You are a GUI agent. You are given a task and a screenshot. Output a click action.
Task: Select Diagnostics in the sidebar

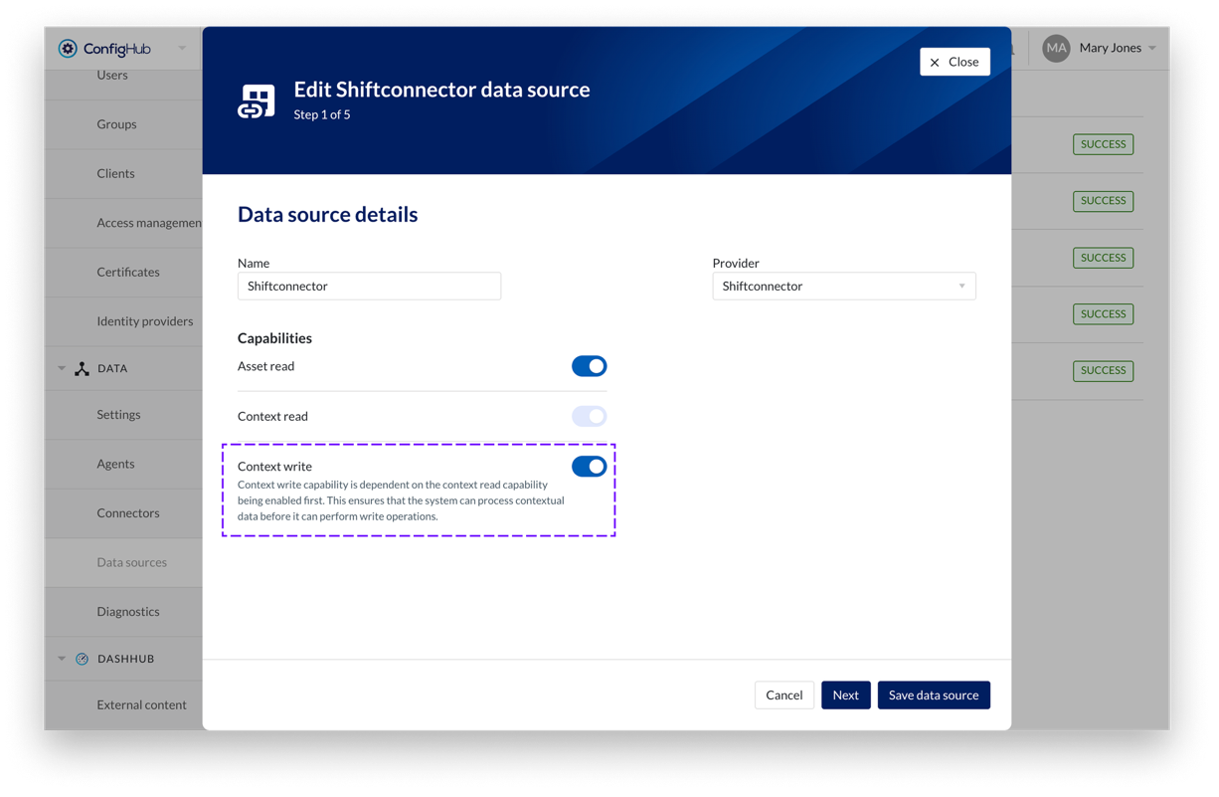[128, 611]
